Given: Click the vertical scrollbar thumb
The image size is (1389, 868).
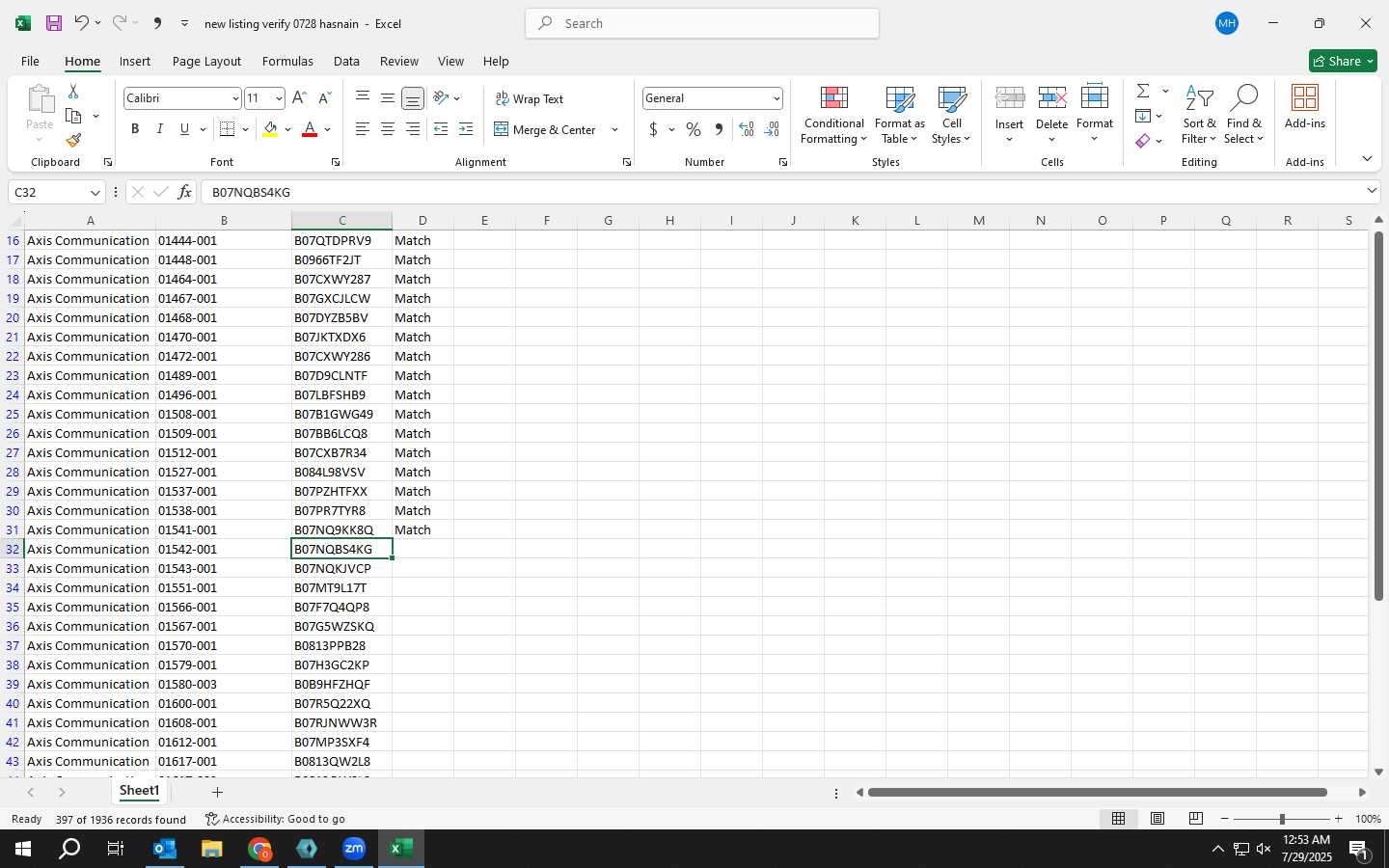Looking at the screenshot, I should (x=1378, y=416).
